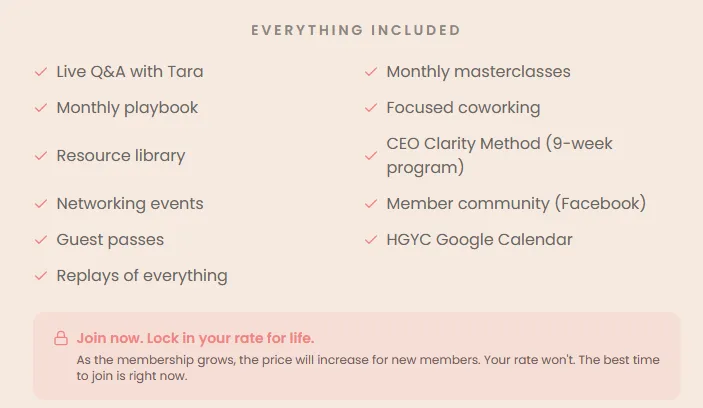Click the checkmark beside CEO Clarity Method
This screenshot has width=703, height=408.
coord(371,156)
